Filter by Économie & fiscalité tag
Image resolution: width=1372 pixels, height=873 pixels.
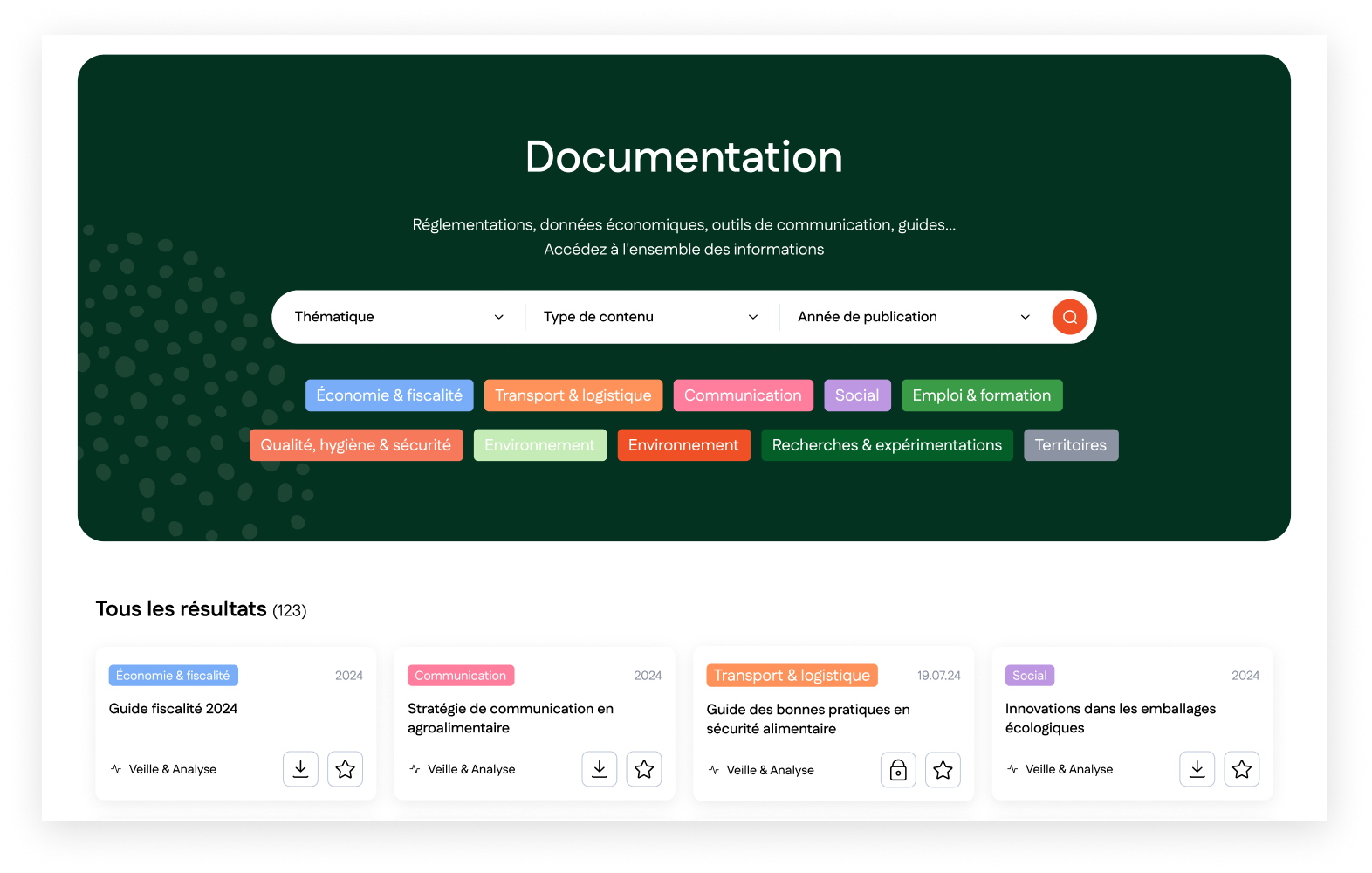(x=389, y=395)
